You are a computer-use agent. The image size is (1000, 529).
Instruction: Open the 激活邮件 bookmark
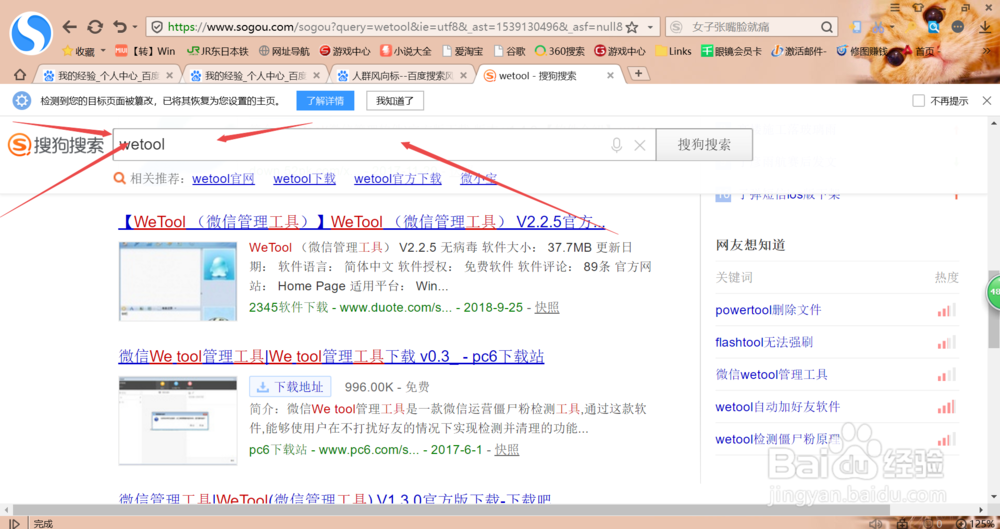click(799, 51)
